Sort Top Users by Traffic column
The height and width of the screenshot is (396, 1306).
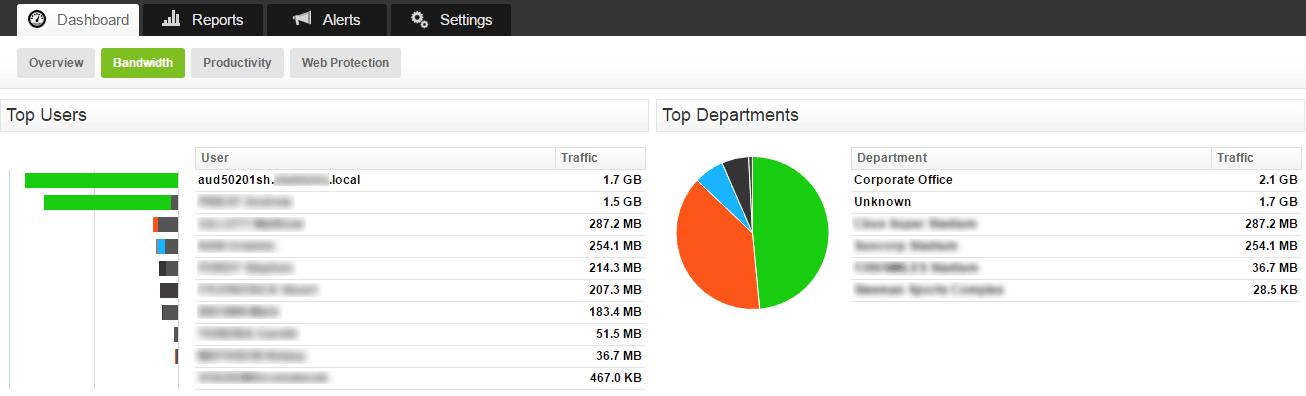[x=600, y=158]
